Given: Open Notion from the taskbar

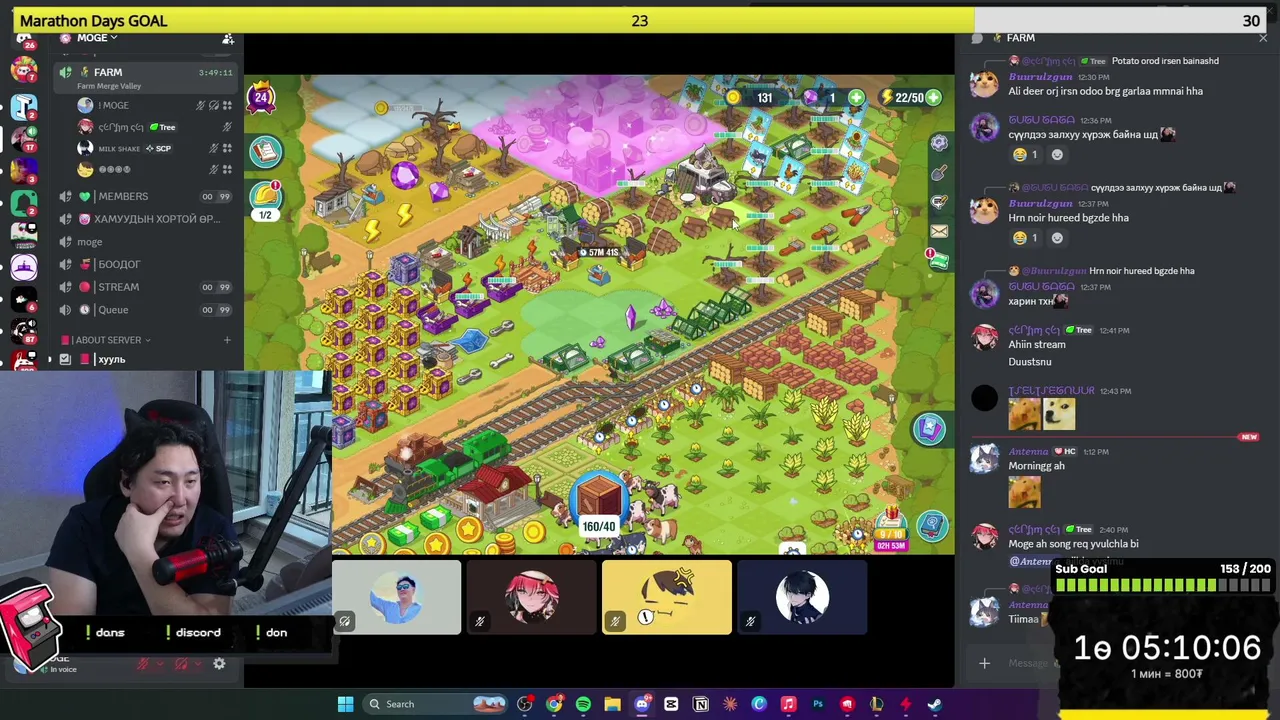Looking at the screenshot, I should pos(700,704).
